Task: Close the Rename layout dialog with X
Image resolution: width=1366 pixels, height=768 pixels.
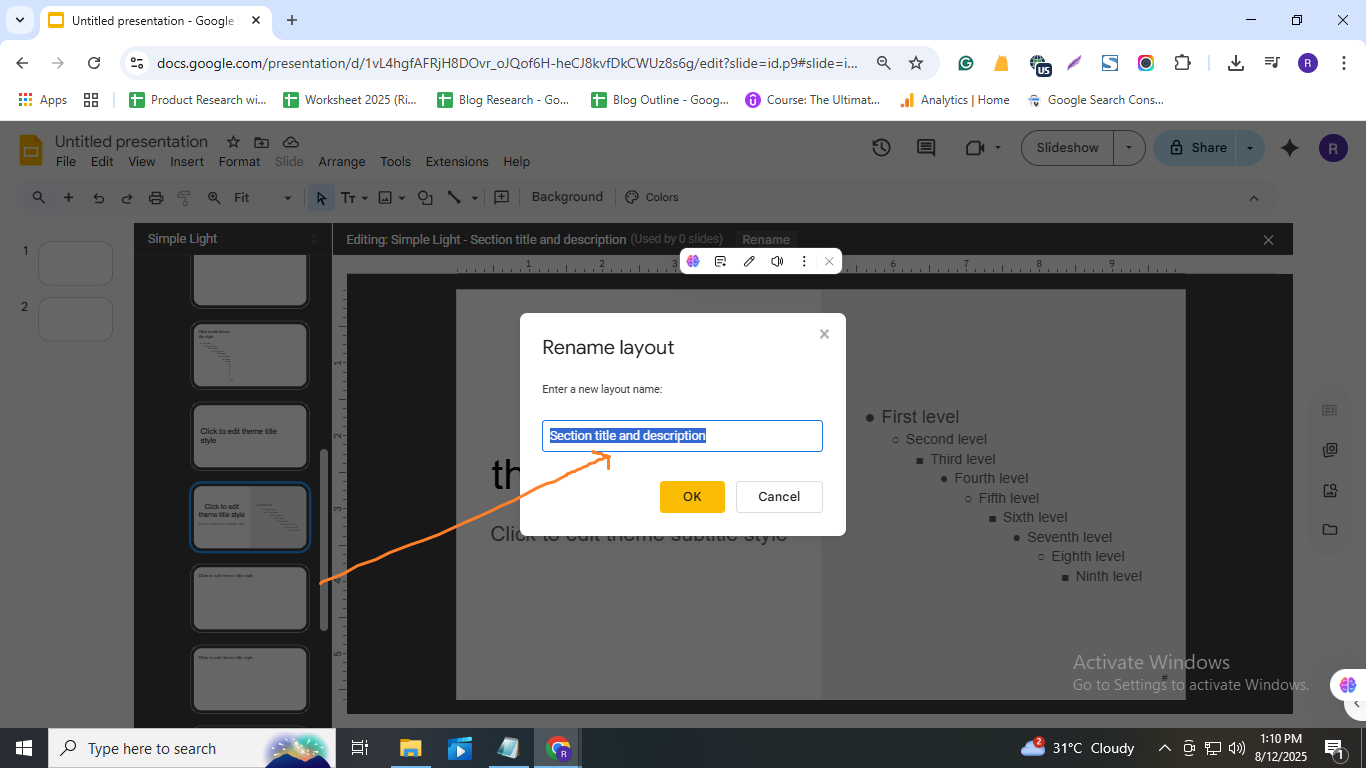Action: click(824, 334)
